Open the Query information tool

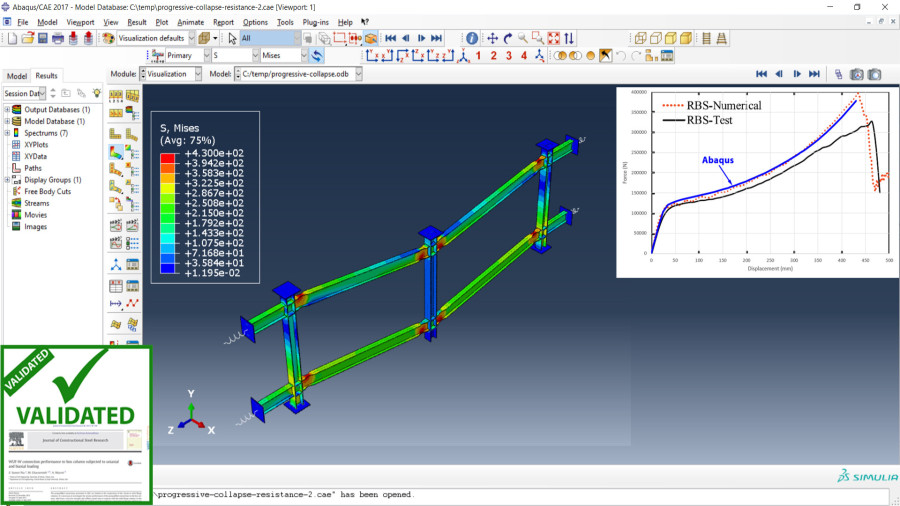point(472,38)
